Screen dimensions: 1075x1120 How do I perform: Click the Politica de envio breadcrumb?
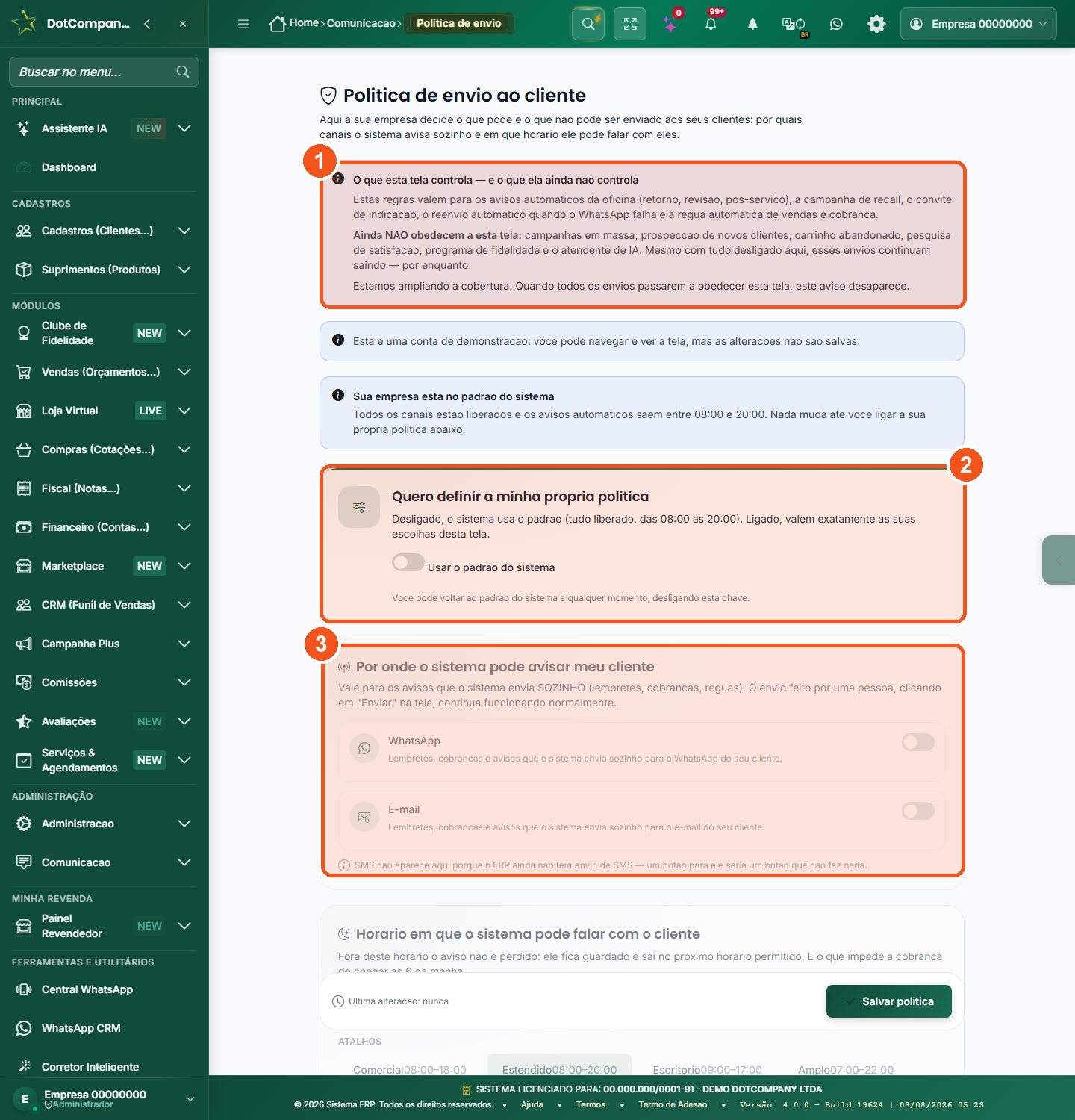coord(459,23)
